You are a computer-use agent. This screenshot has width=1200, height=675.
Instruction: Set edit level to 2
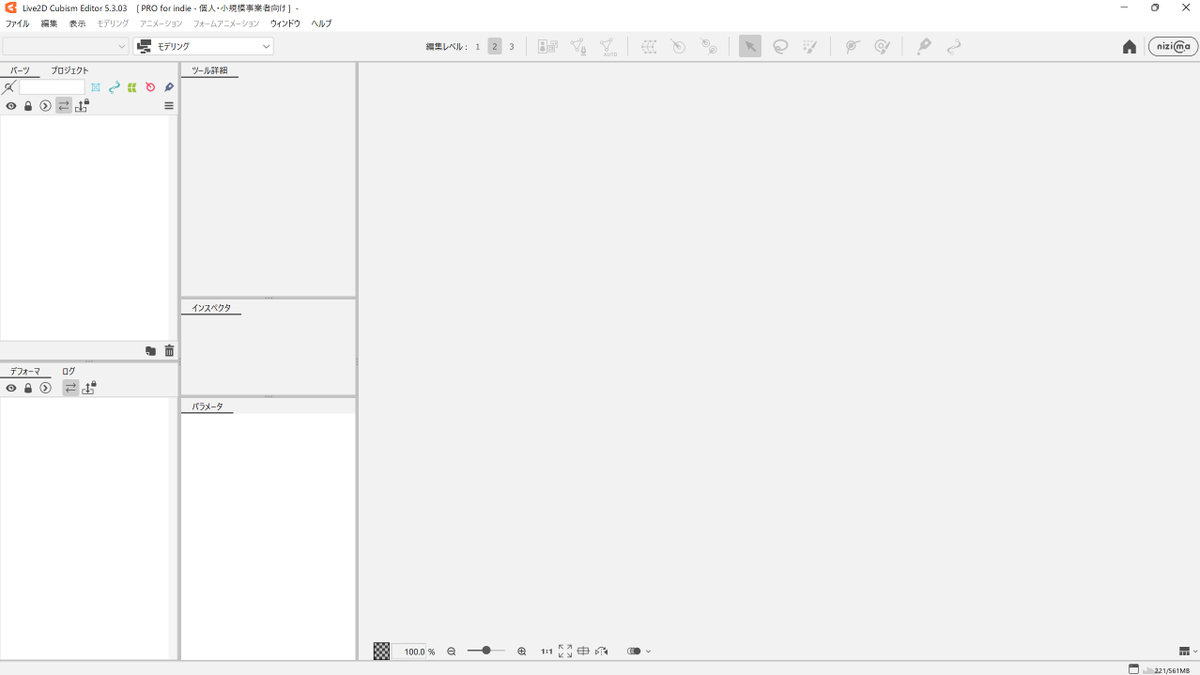pyautogui.click(x=495, y=46)
